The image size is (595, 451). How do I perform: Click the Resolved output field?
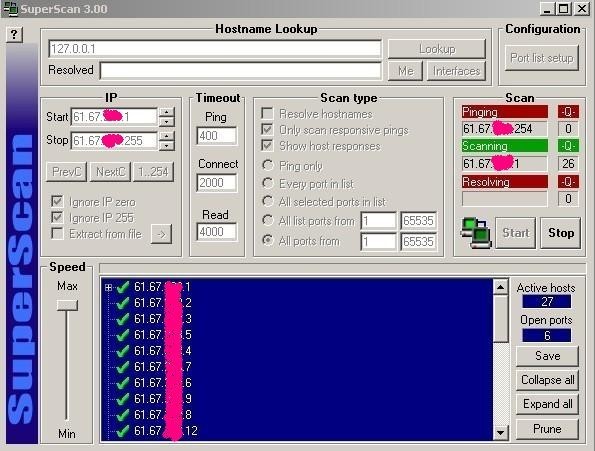[x=241, y=71]
